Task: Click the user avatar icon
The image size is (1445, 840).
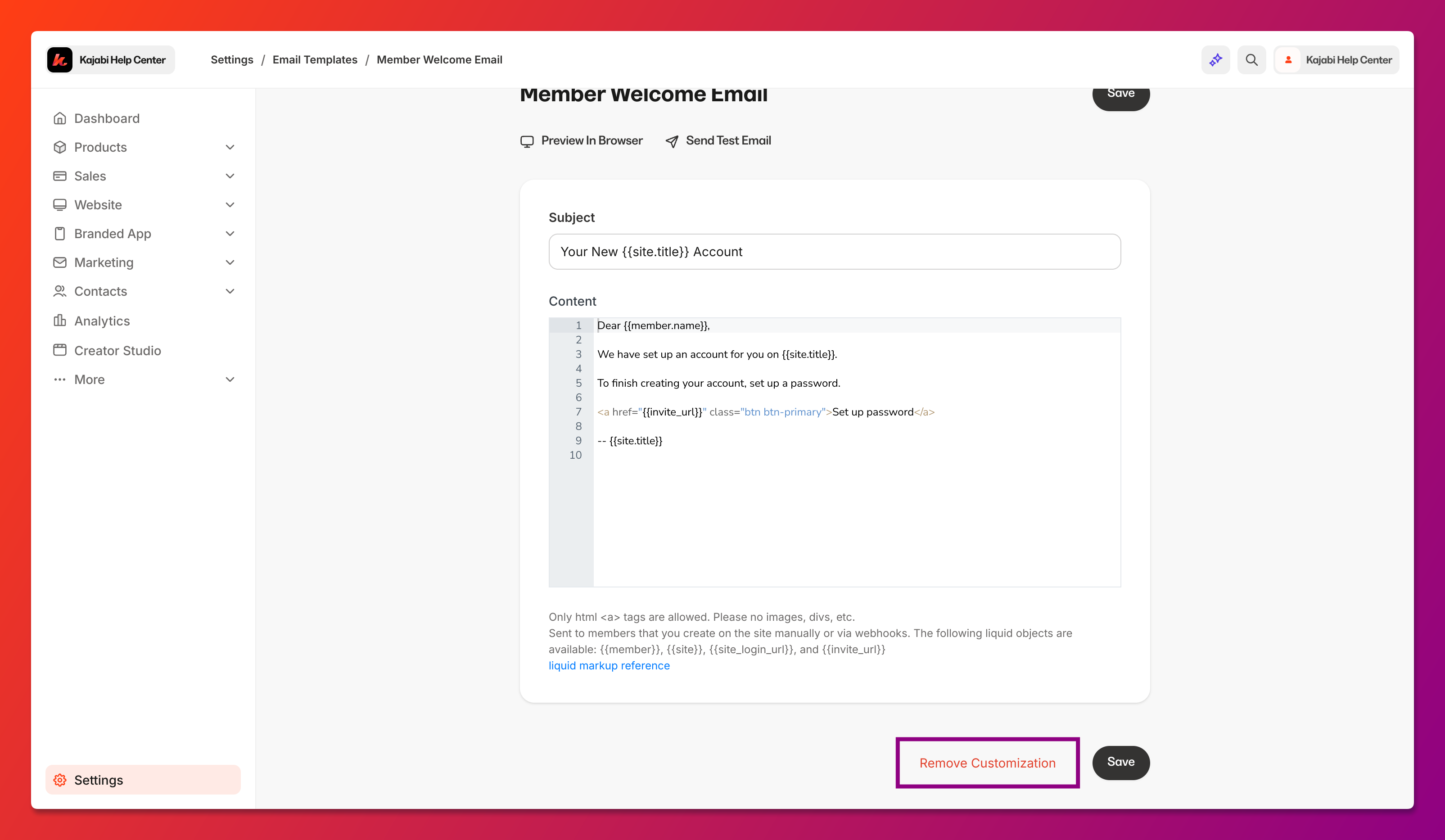Action: (x=1288, y=59)
